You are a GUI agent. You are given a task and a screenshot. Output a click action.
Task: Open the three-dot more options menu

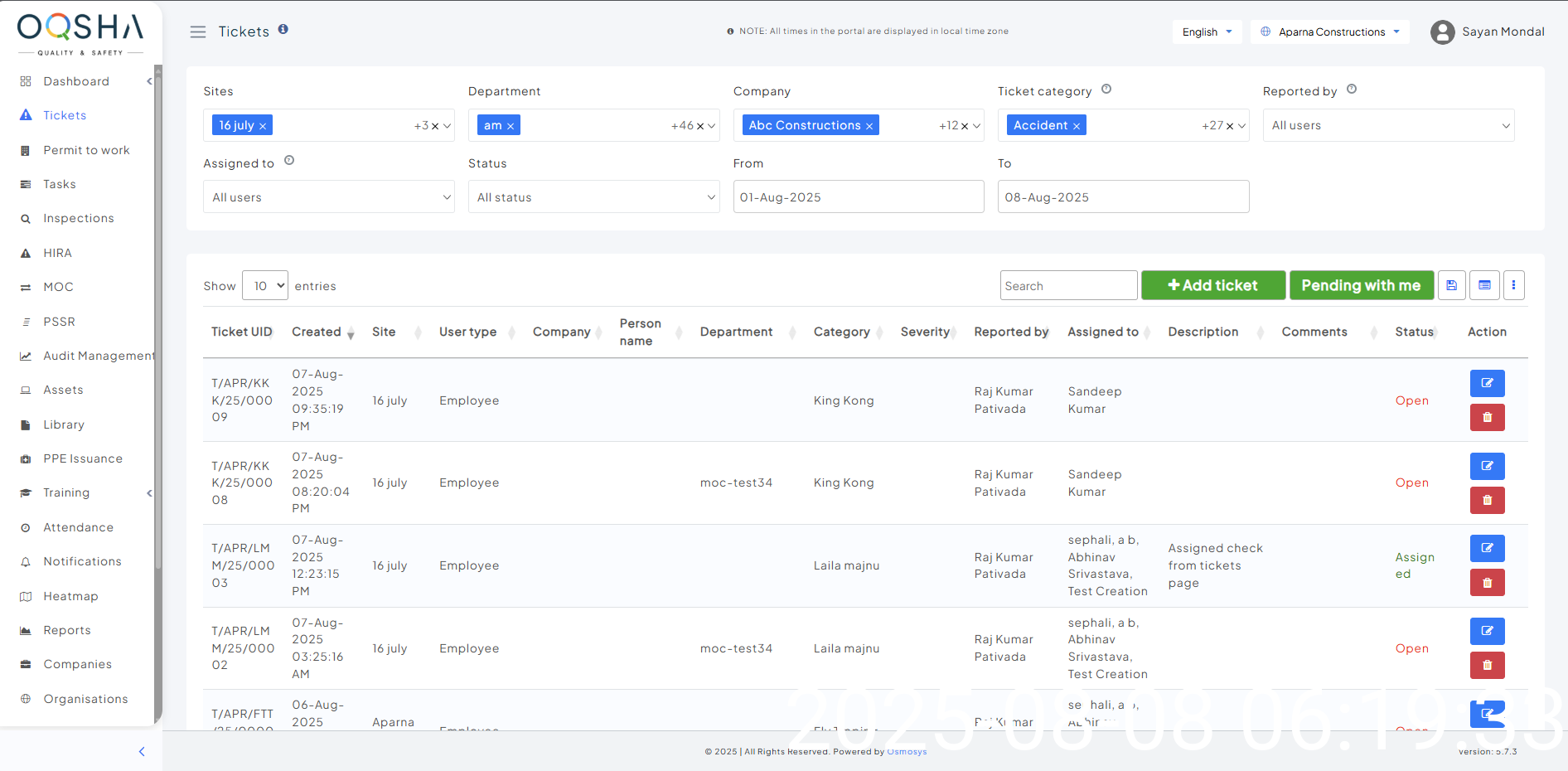pyautogui.click(x=1513, y=285)
